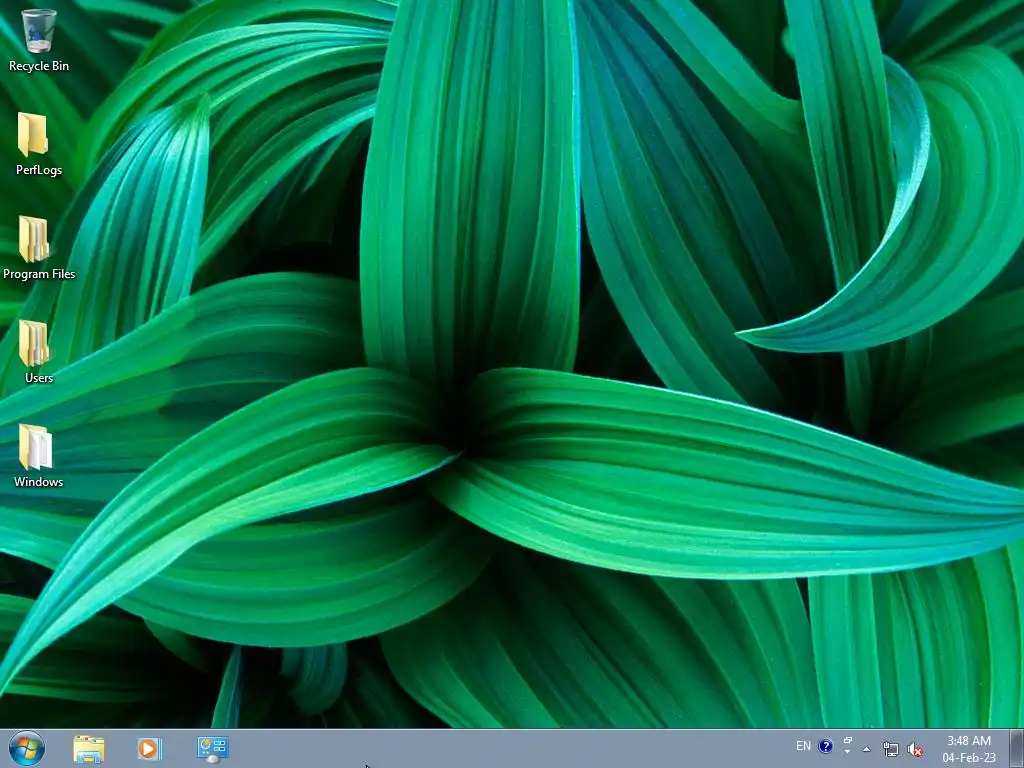
Task: Select the Recycle Bin desktop icon
Action: pos(39,31)
